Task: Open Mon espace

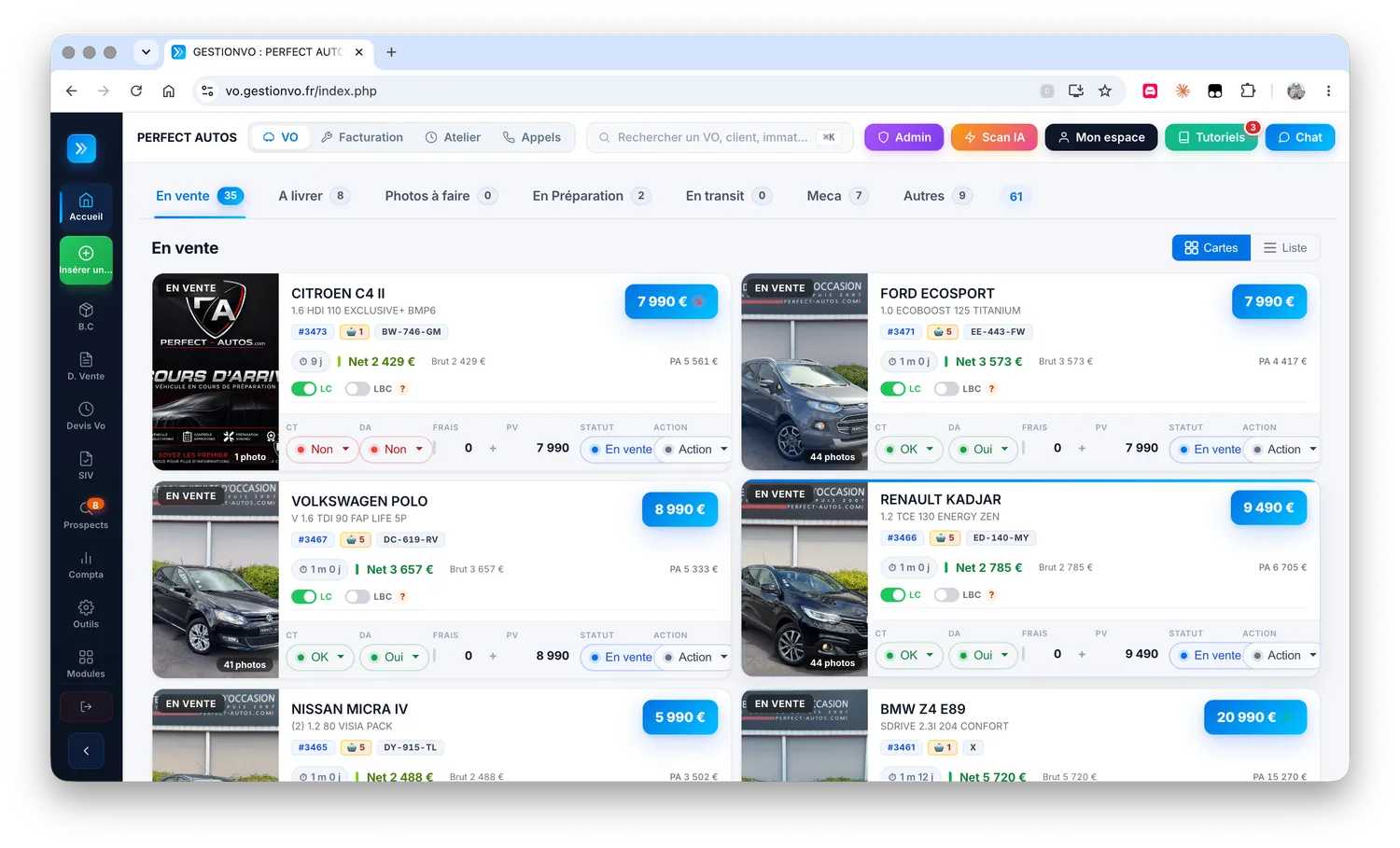Action: 1101,137
